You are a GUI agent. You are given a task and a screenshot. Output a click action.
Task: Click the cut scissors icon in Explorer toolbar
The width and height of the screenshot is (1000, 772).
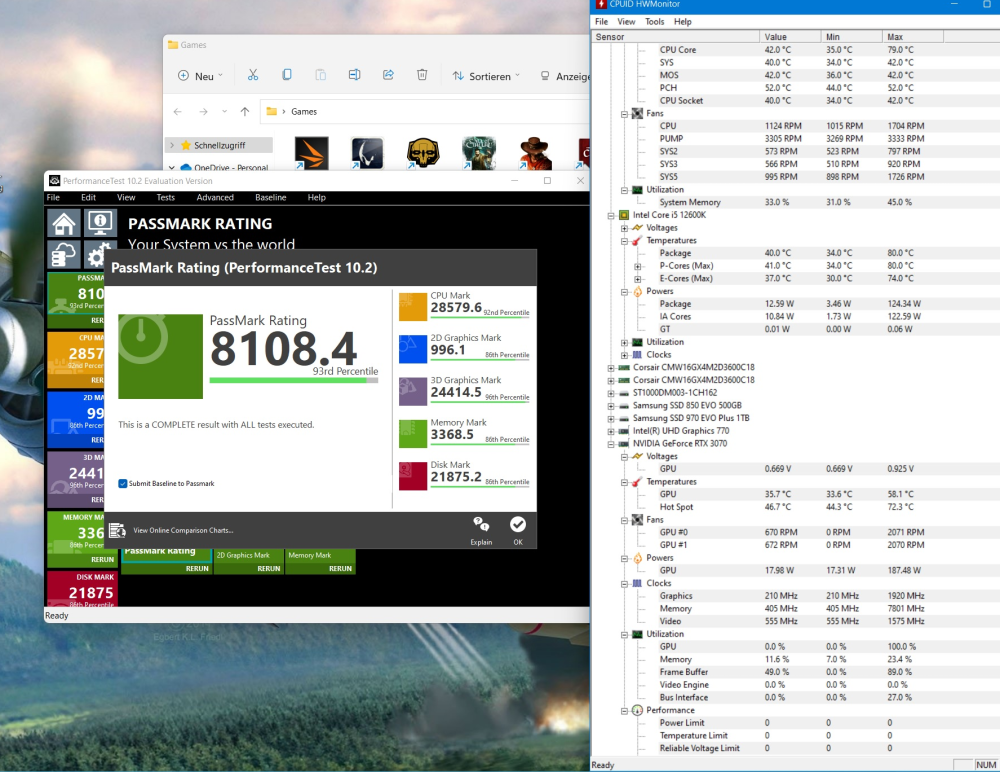click(x=253, y=75)
